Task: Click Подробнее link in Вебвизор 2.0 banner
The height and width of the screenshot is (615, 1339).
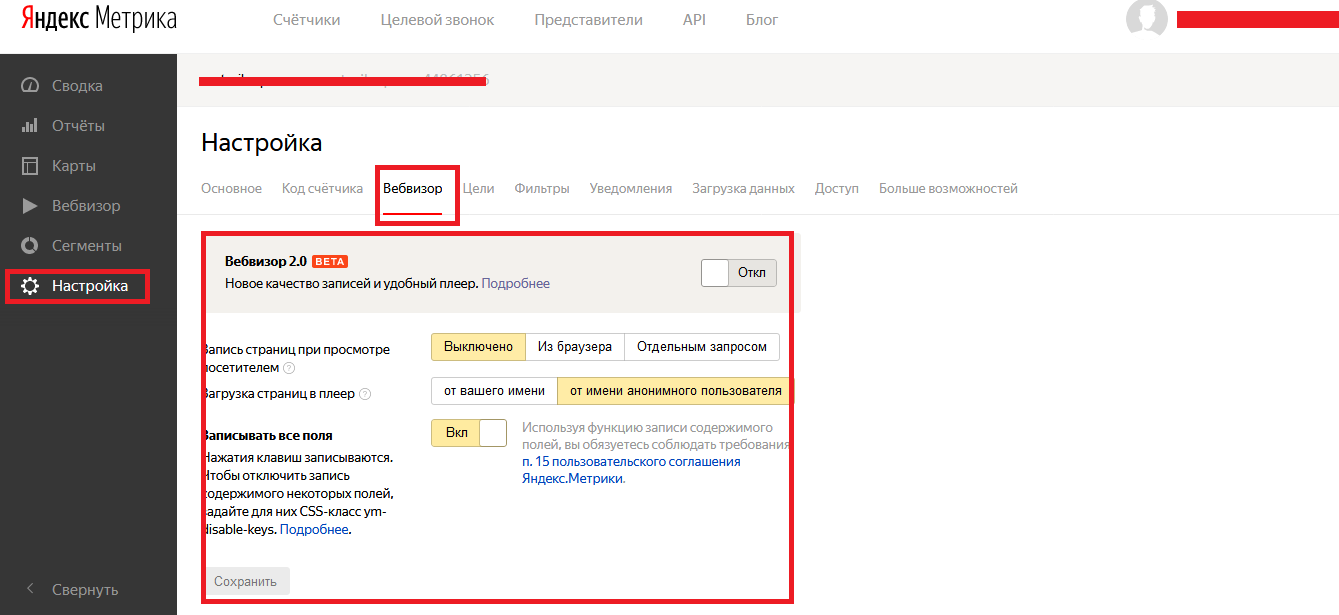Action: coord(516,283)
